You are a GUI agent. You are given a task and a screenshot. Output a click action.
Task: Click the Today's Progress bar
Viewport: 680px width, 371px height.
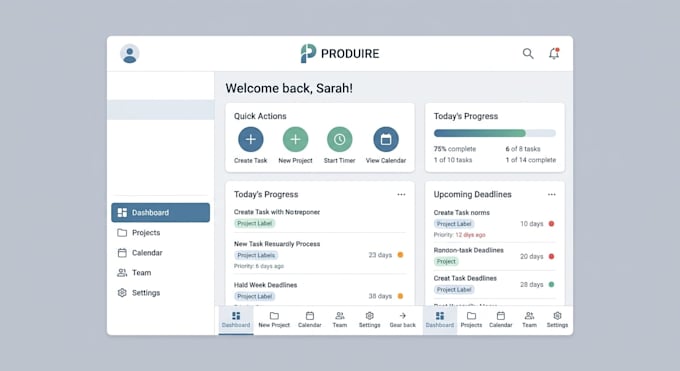point(495,133)
